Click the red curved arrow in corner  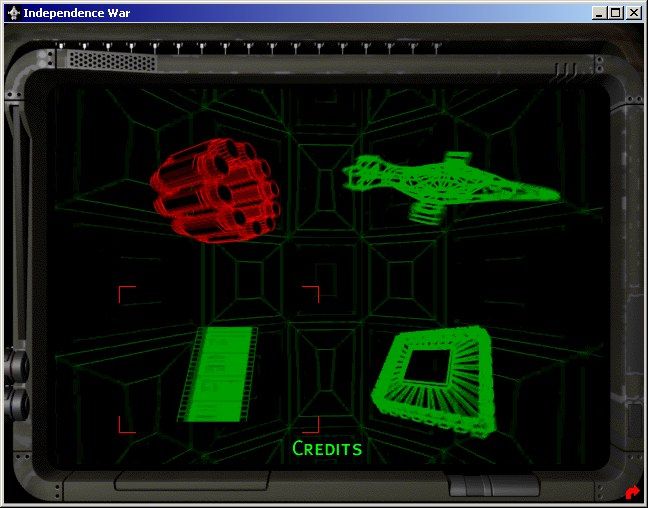631,492
